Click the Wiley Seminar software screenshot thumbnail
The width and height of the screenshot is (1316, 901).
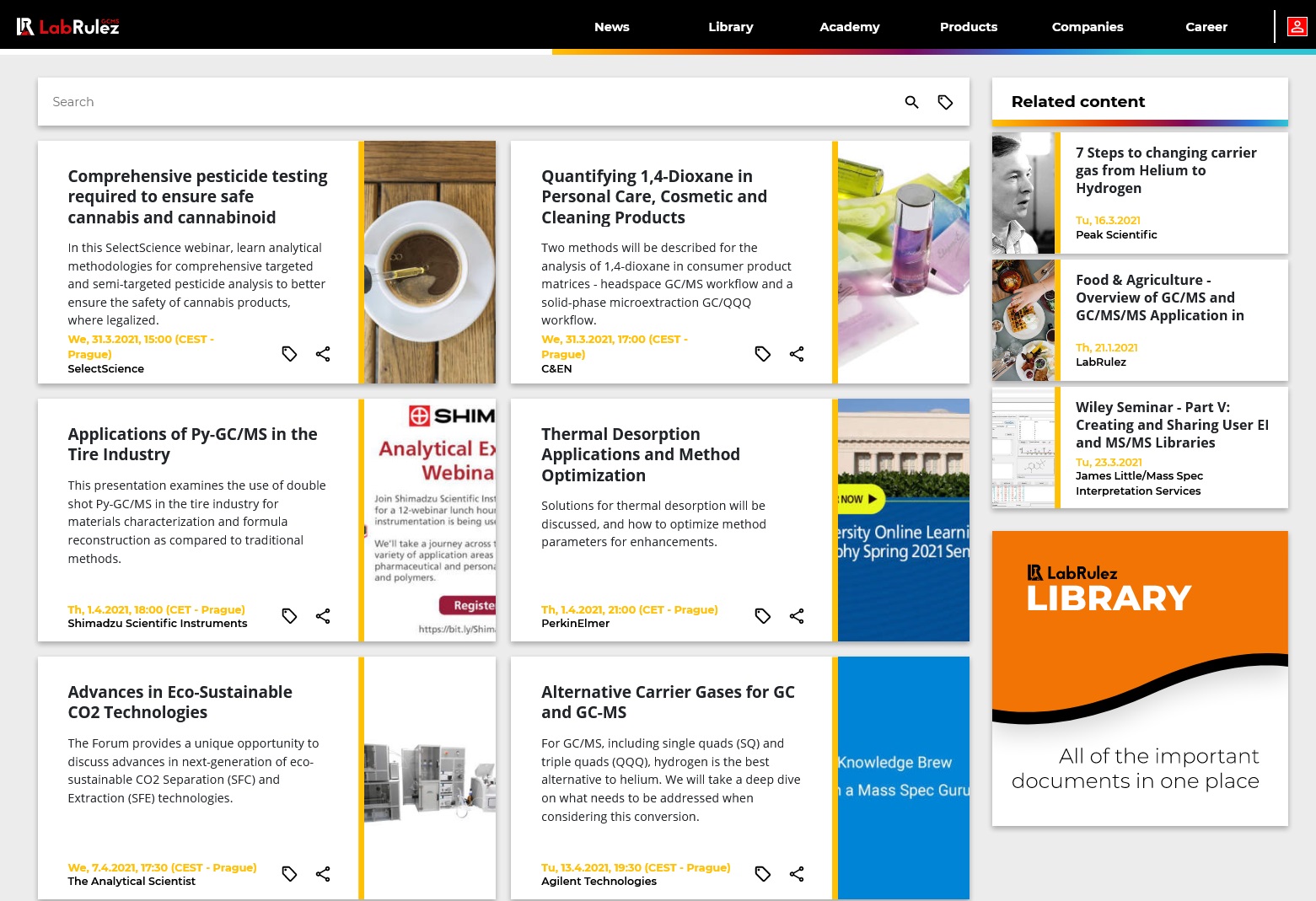click(x=1023, y=448)
